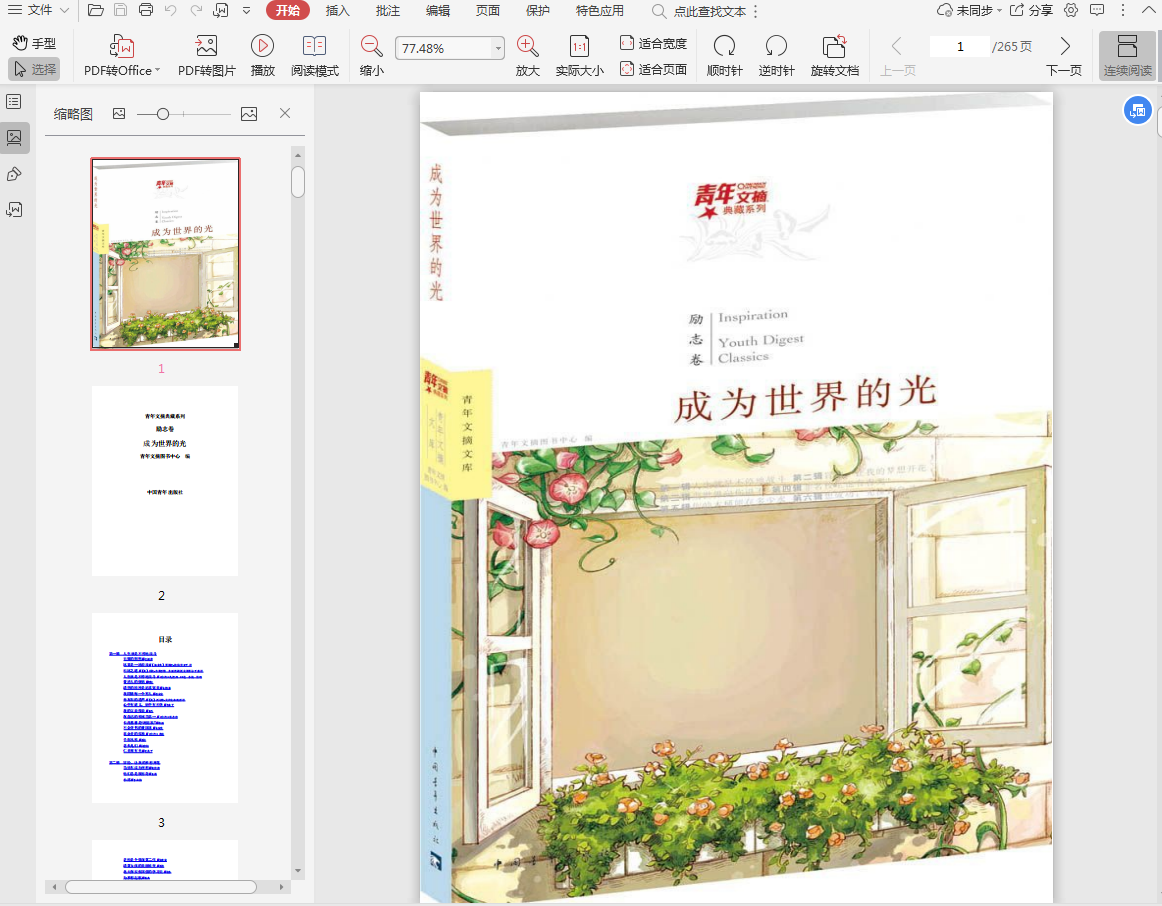The height and width of the screenshot is (906, 1162).
Task: Select page 3 目录 thumbnail
Action: 165,707
